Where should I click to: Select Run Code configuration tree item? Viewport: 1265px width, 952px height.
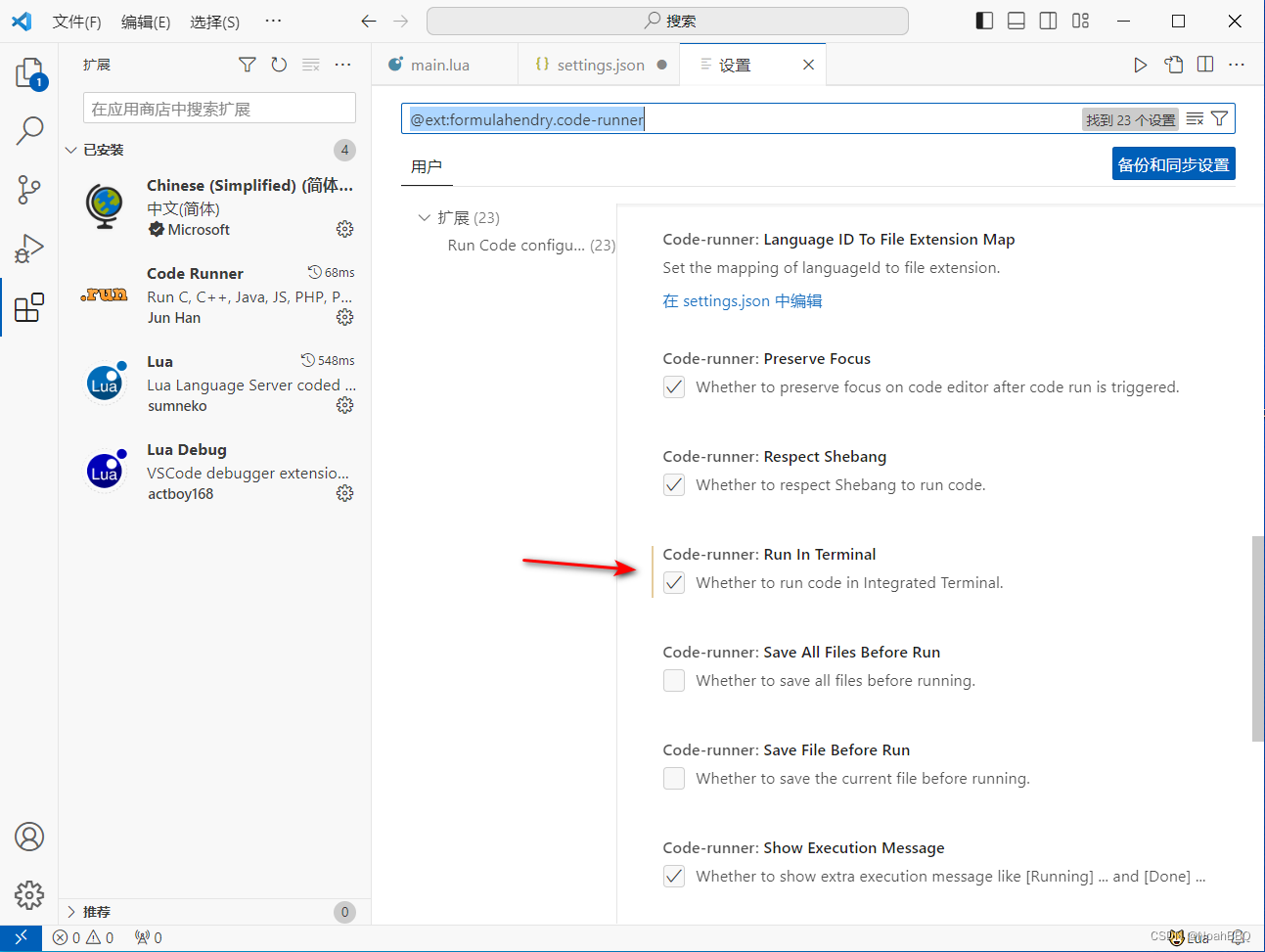531,246
